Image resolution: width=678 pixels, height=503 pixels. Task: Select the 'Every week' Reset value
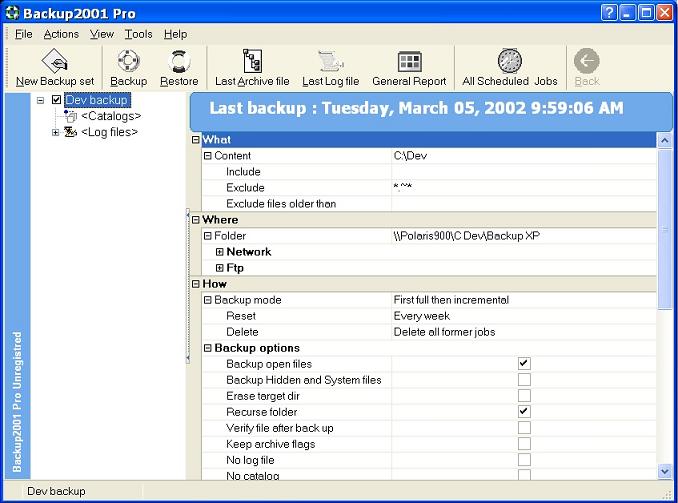422,316
